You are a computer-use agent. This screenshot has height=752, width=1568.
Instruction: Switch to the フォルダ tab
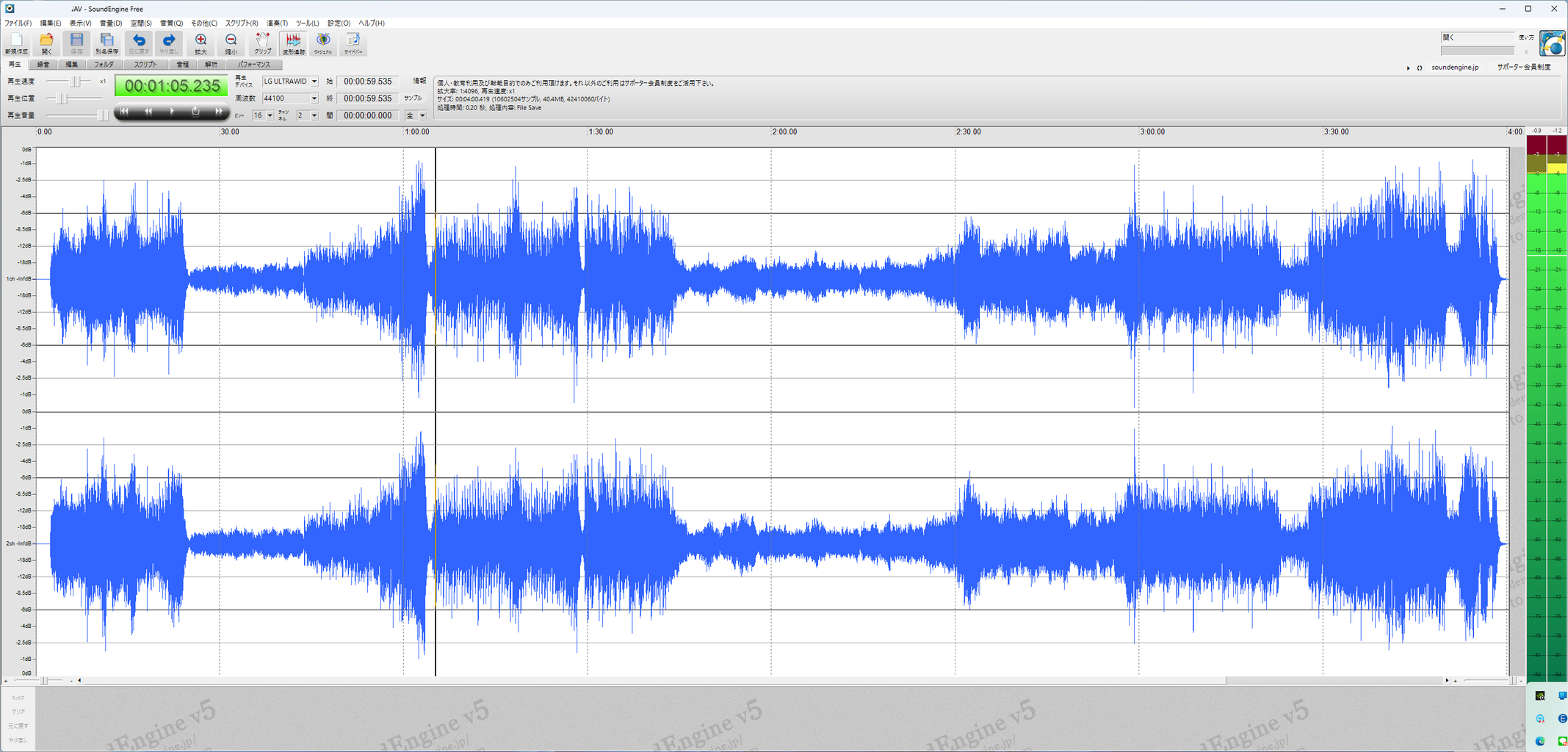tap(104, 65)
